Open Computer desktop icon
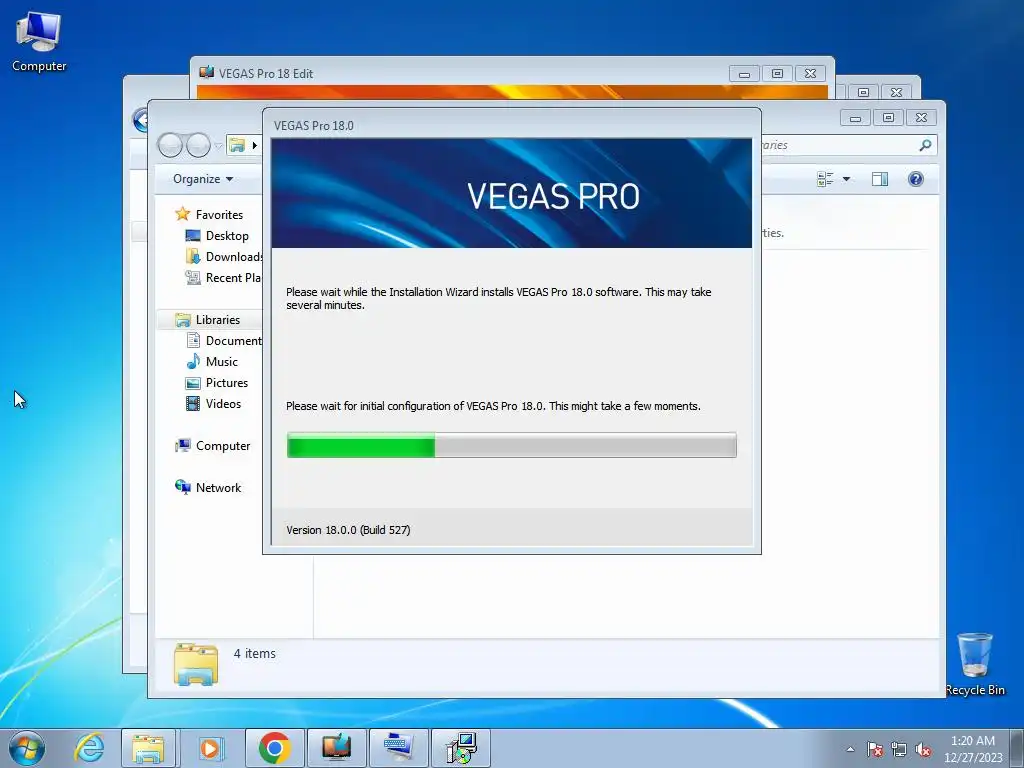 pyautogui.click(x=39, y=41)
